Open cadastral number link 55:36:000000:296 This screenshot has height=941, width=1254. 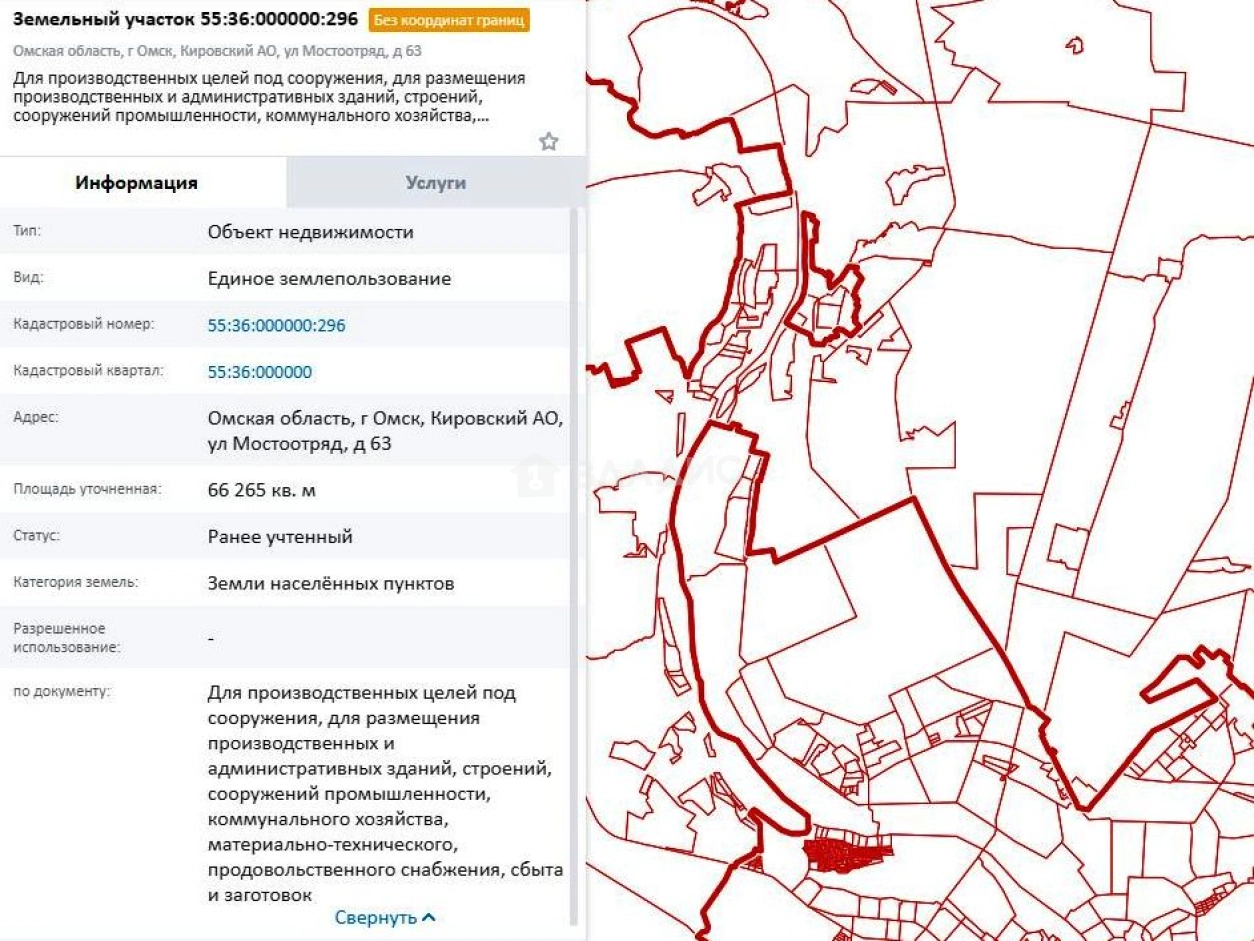(x=276, y=325)
